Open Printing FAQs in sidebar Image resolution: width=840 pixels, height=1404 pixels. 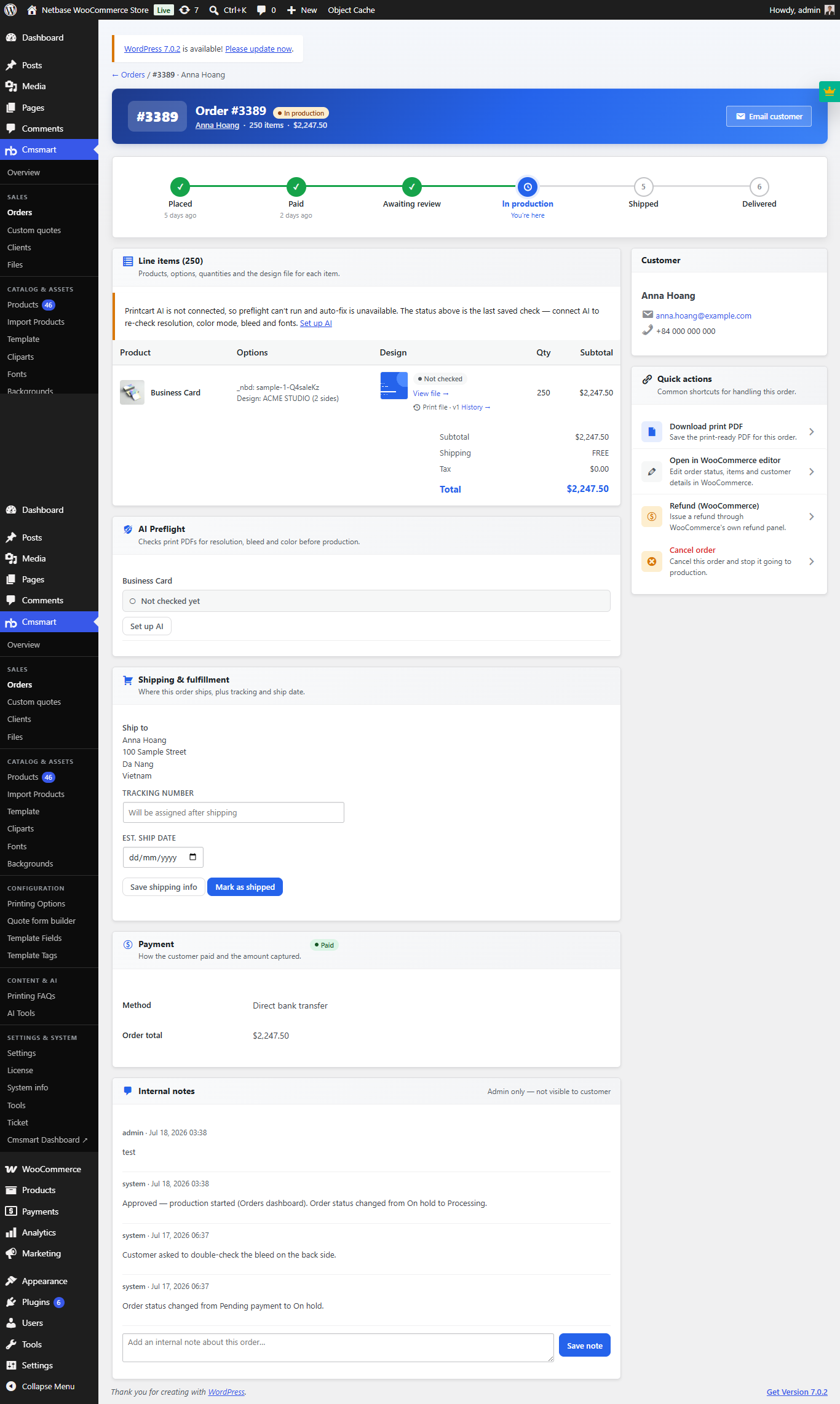pyautogui.click(x=31, y=996)
